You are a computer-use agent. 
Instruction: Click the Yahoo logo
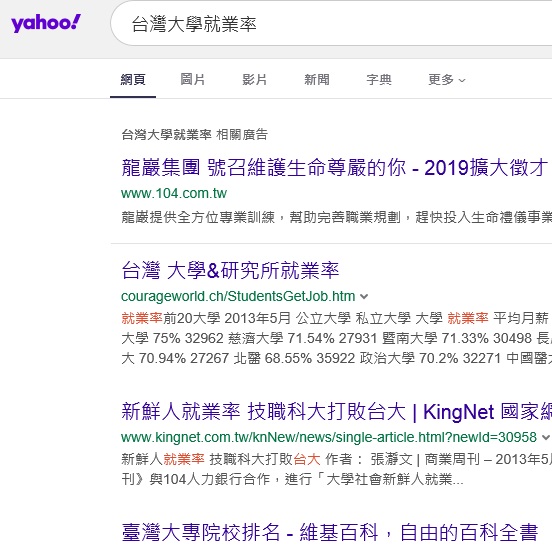click(46, 23)
